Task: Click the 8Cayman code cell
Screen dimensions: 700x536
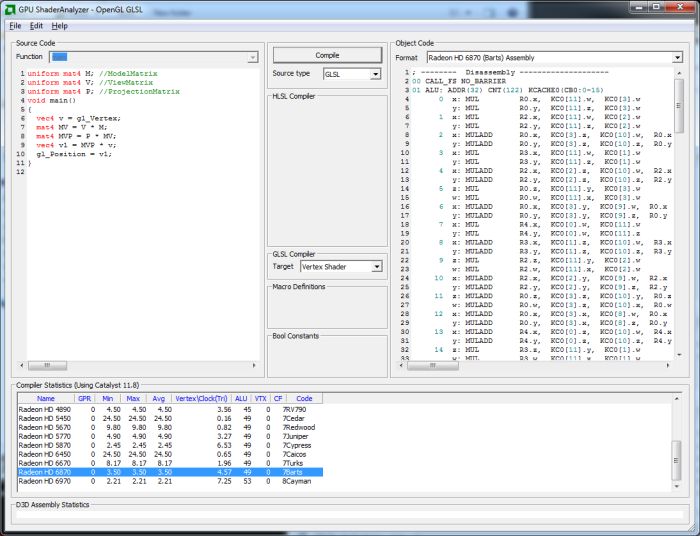Action: (x=297, y=481)
